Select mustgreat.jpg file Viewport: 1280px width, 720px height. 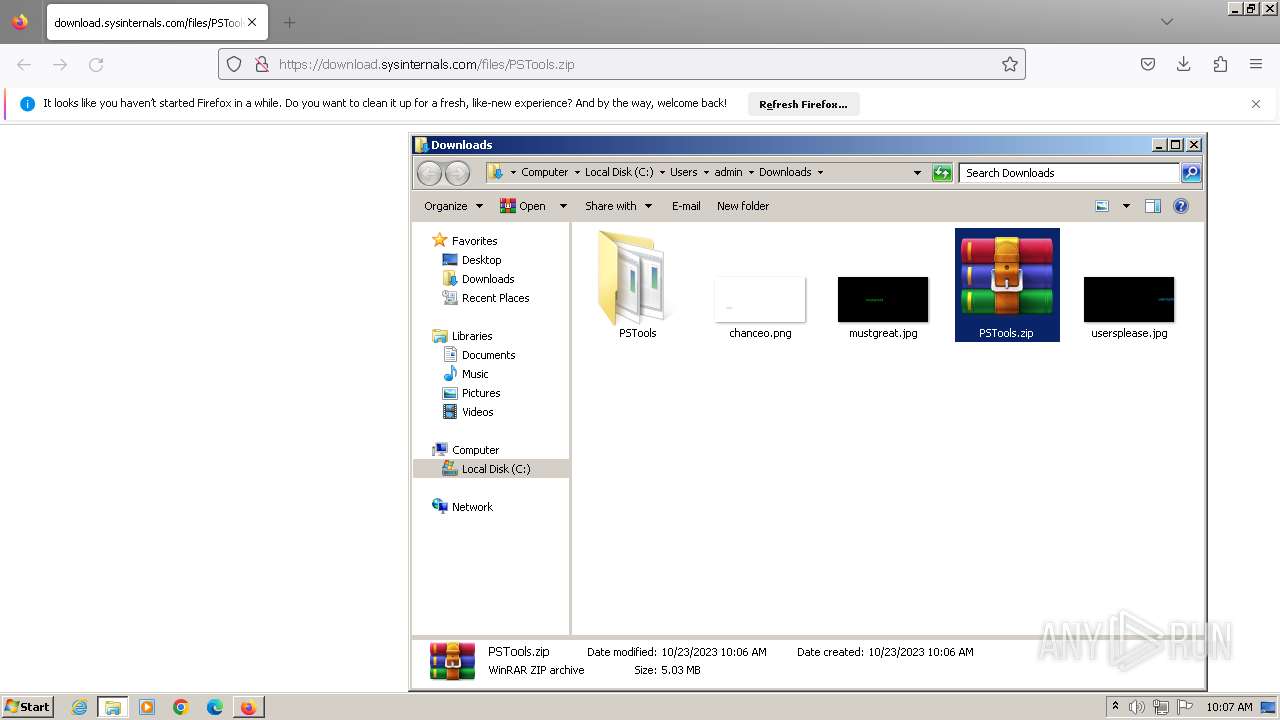[x=883, y=306]
